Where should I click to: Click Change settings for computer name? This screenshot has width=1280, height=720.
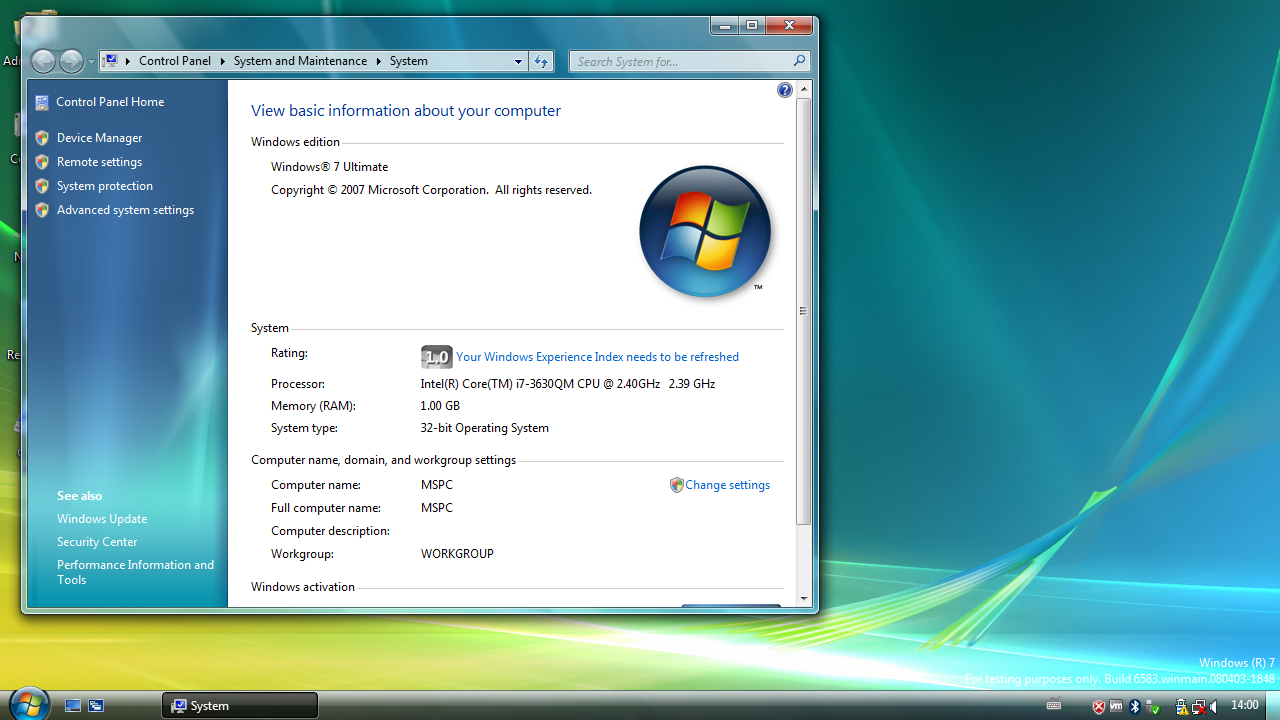coord(727,485)
